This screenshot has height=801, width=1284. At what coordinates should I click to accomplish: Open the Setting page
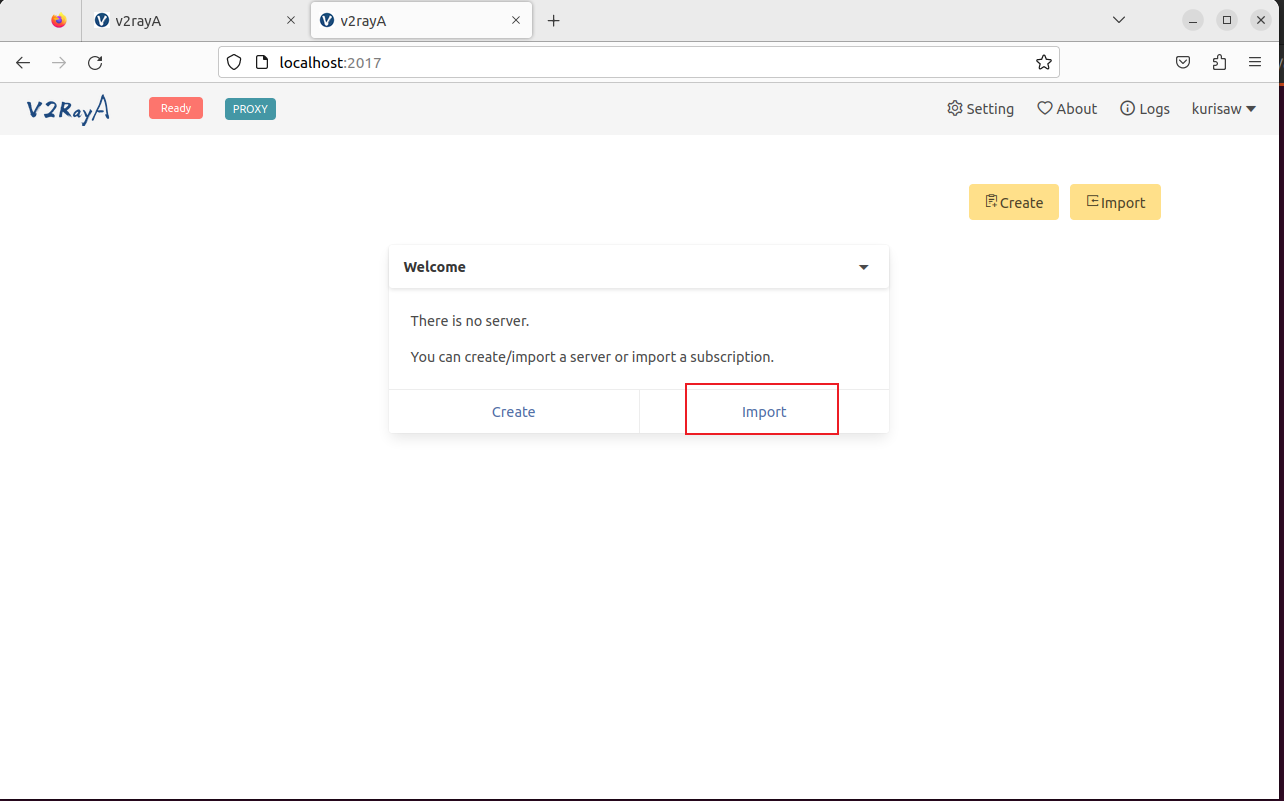(980, 108)
